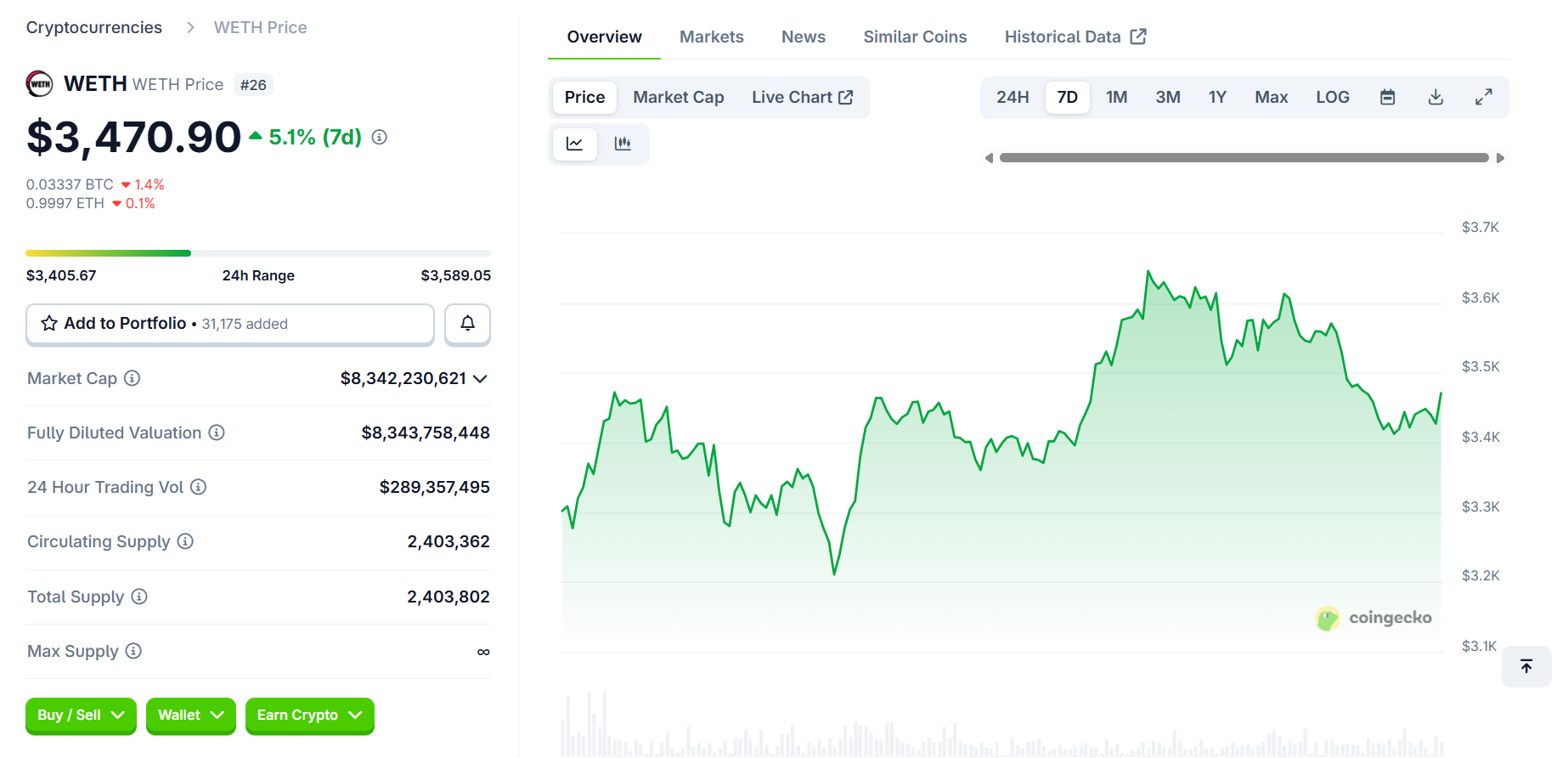Click the 5.1% (7d) change text

(315, 137)
